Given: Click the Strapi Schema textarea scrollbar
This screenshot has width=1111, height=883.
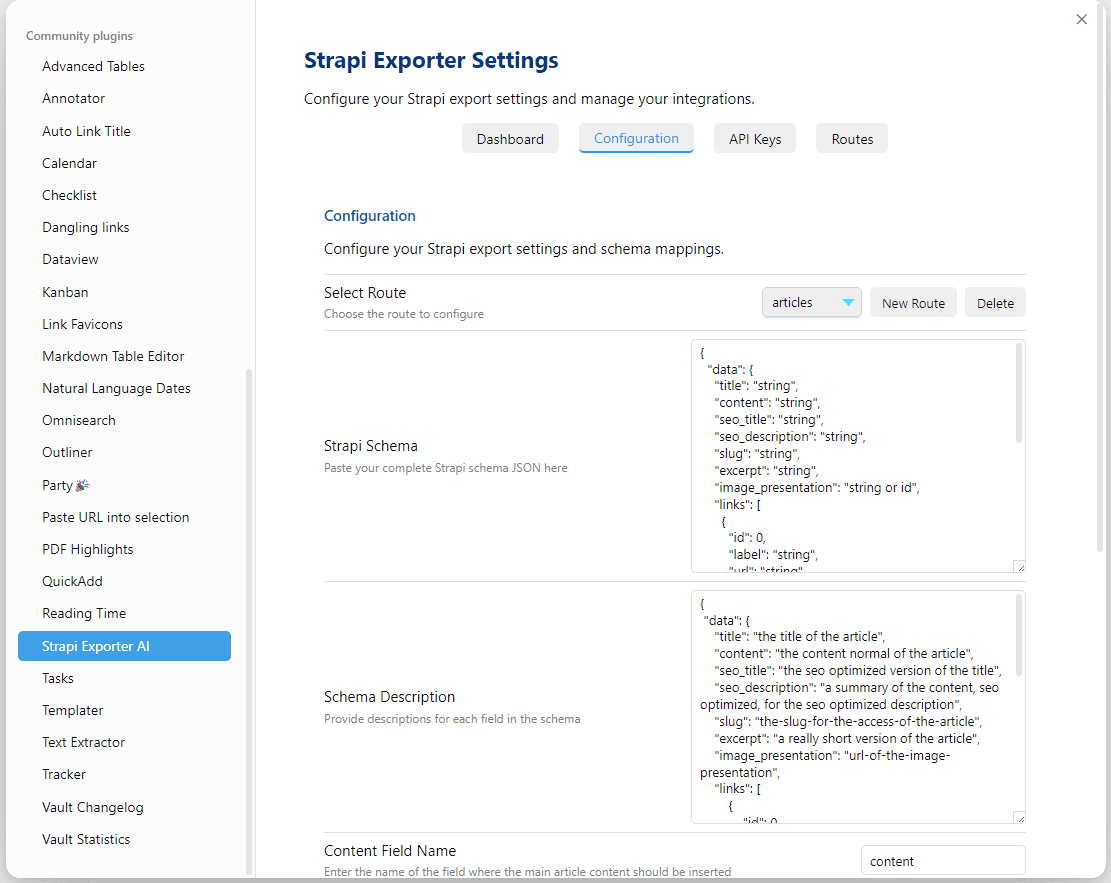Looking at the screenshot, I should point(1019,393).
